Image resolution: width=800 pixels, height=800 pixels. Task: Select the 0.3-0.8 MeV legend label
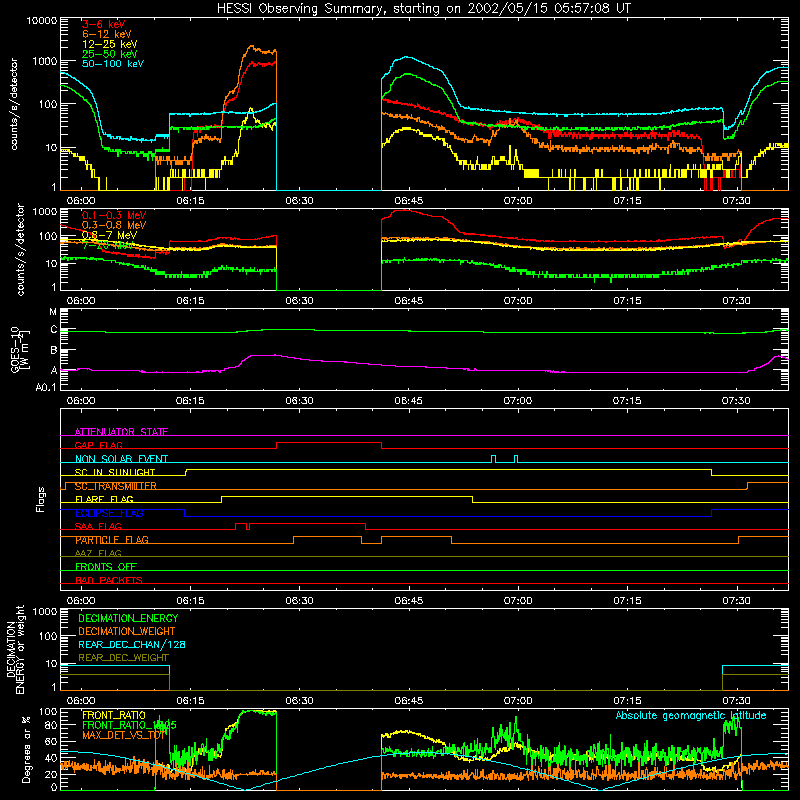point(114,225)
